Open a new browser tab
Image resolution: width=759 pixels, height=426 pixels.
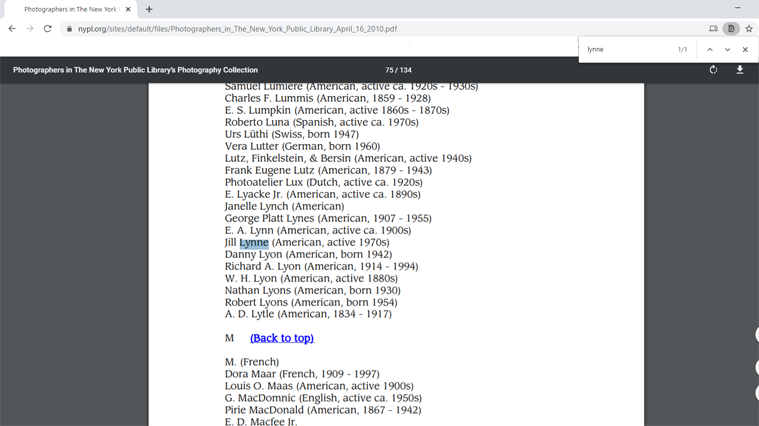149,9
